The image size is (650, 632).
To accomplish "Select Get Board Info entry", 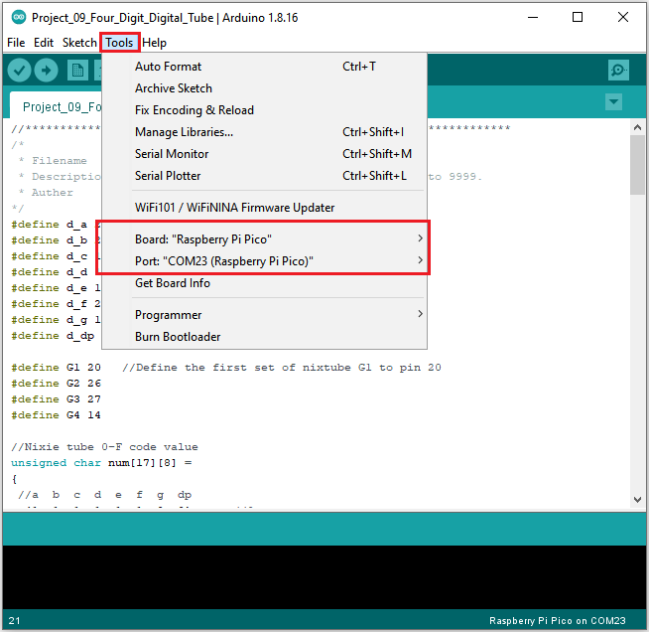I will [x=264, y=283].
